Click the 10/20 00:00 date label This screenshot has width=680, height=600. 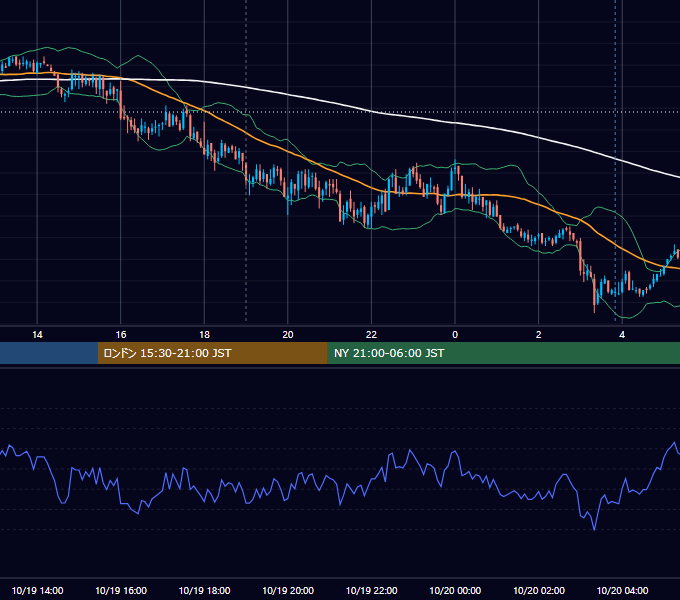pos(455,590)
